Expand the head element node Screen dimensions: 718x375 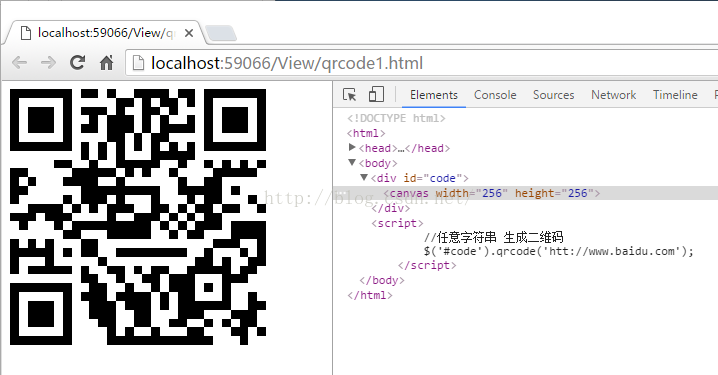(352, 147)
